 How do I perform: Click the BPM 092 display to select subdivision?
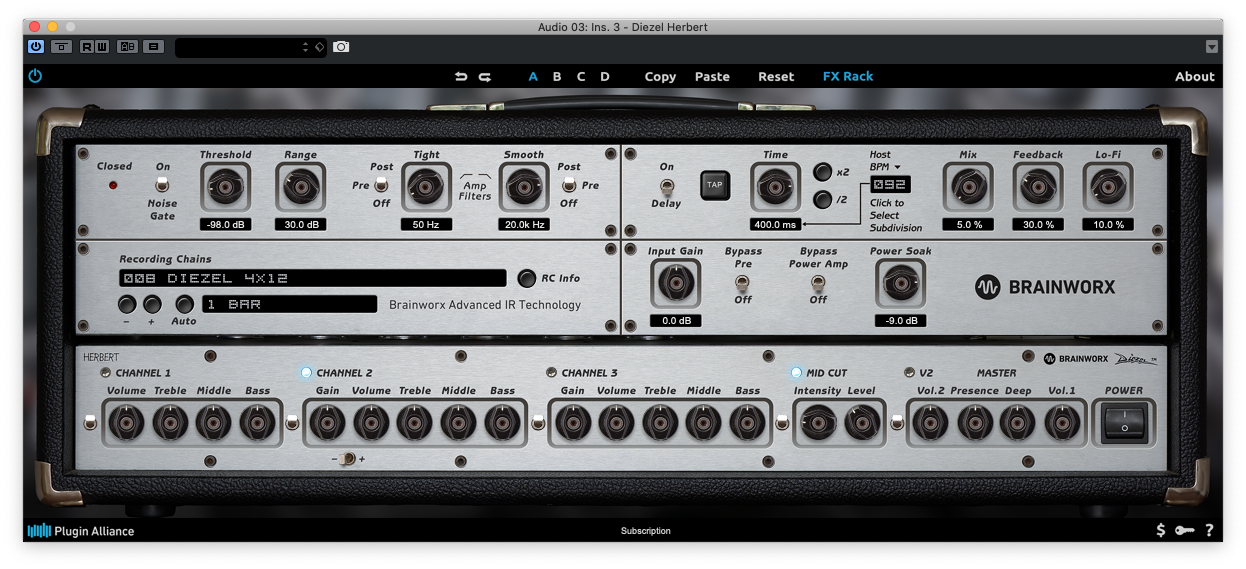pyautogui.click(x=890, y=185)
